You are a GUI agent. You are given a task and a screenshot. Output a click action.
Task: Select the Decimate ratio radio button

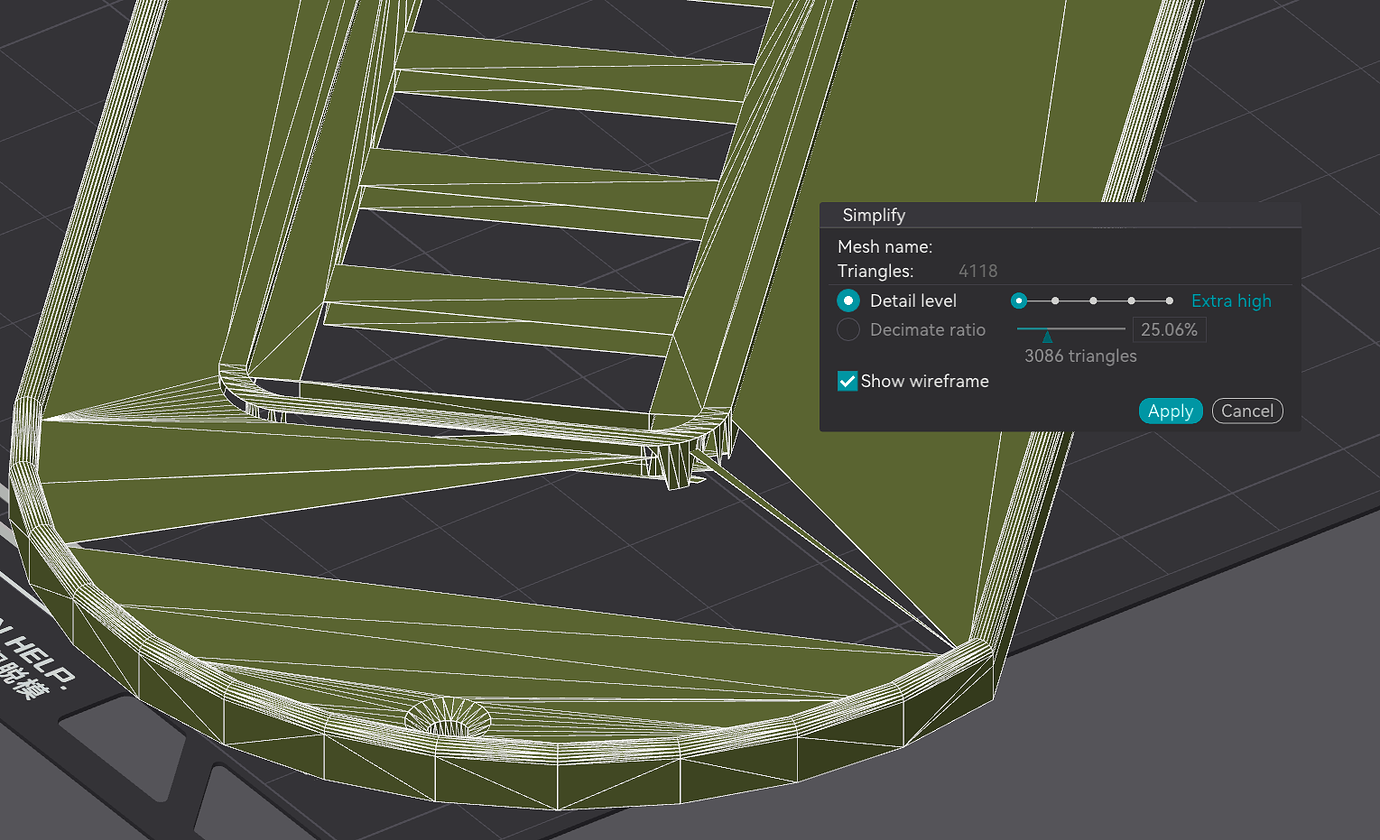pos(848,330)
